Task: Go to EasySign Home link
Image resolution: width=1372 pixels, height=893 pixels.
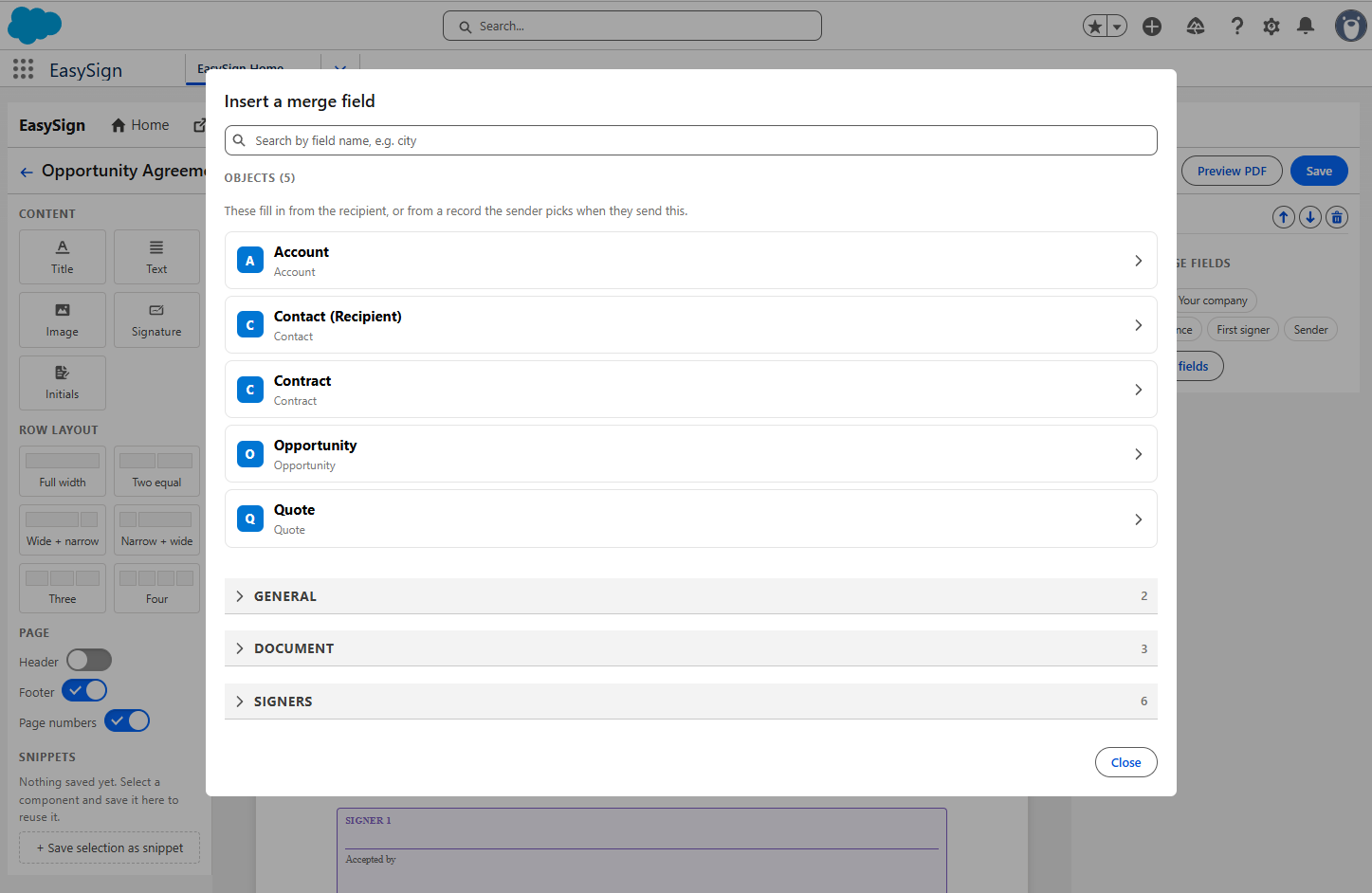Action: [140, 125]
